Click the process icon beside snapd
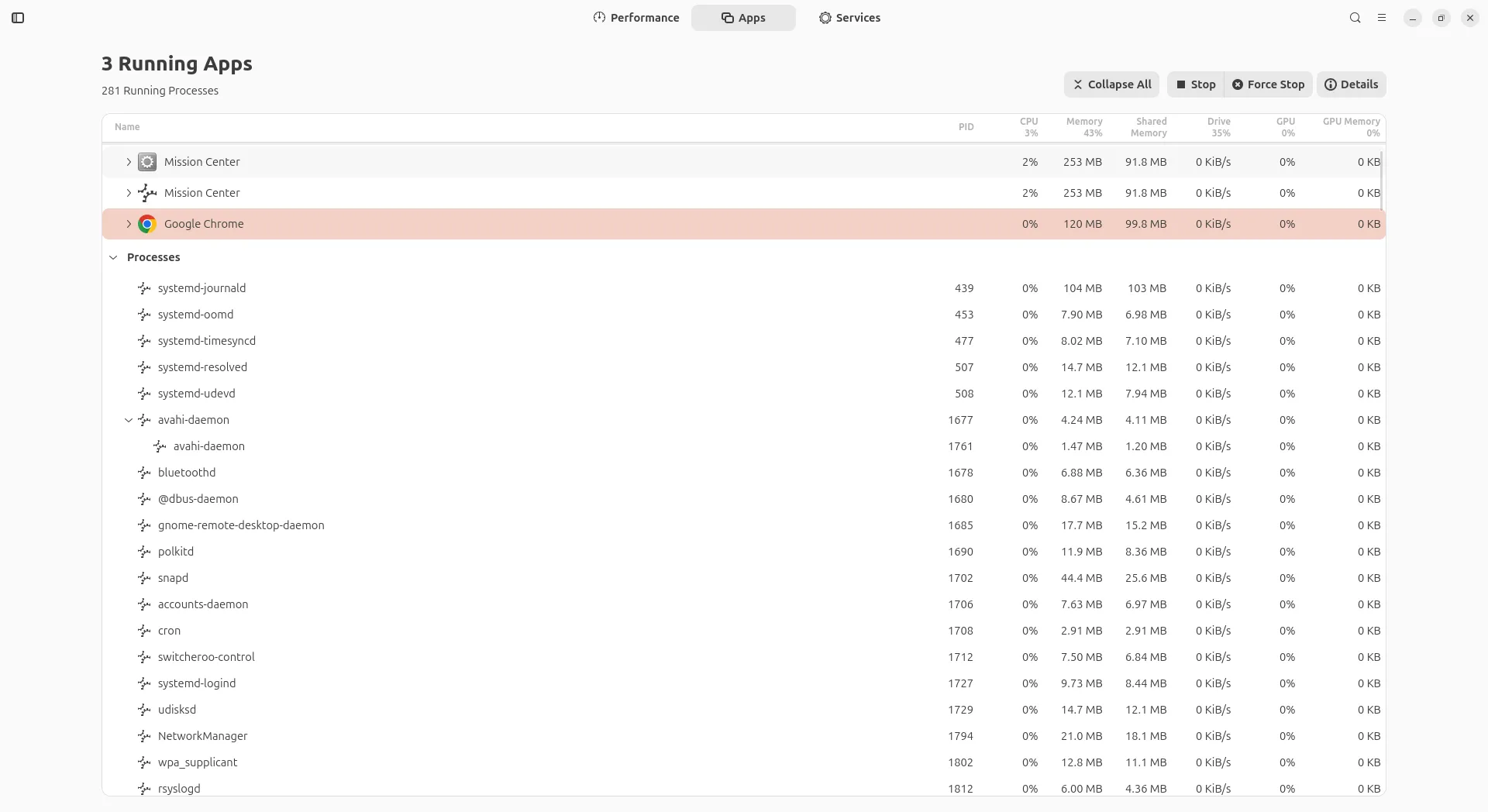 144,578
